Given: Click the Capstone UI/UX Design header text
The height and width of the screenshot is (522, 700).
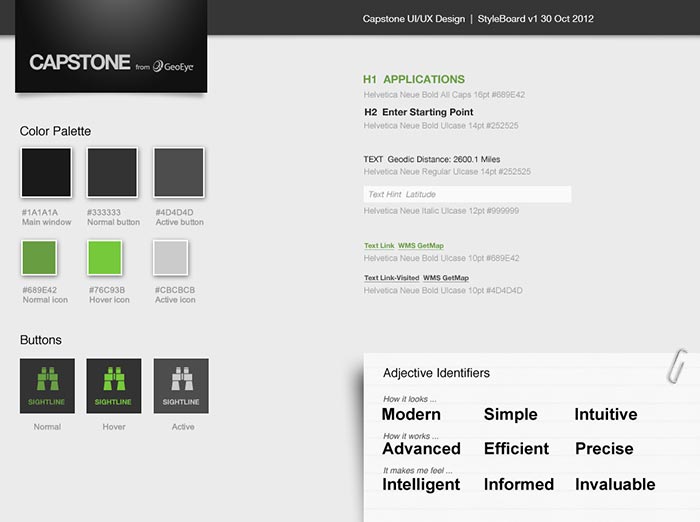Looking at the screenshot, I should (x=413, y=19).
